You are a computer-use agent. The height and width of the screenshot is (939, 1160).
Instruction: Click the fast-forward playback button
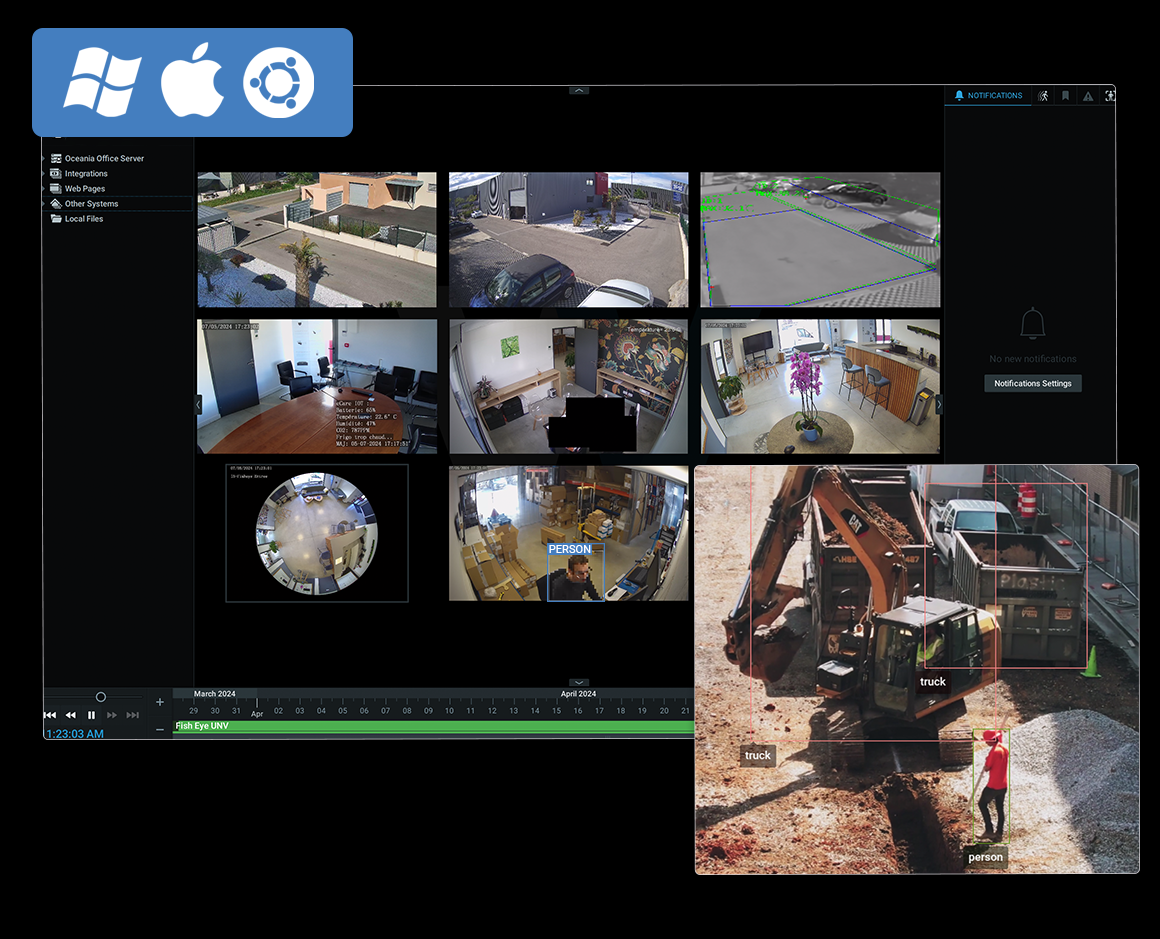point(112,715)
